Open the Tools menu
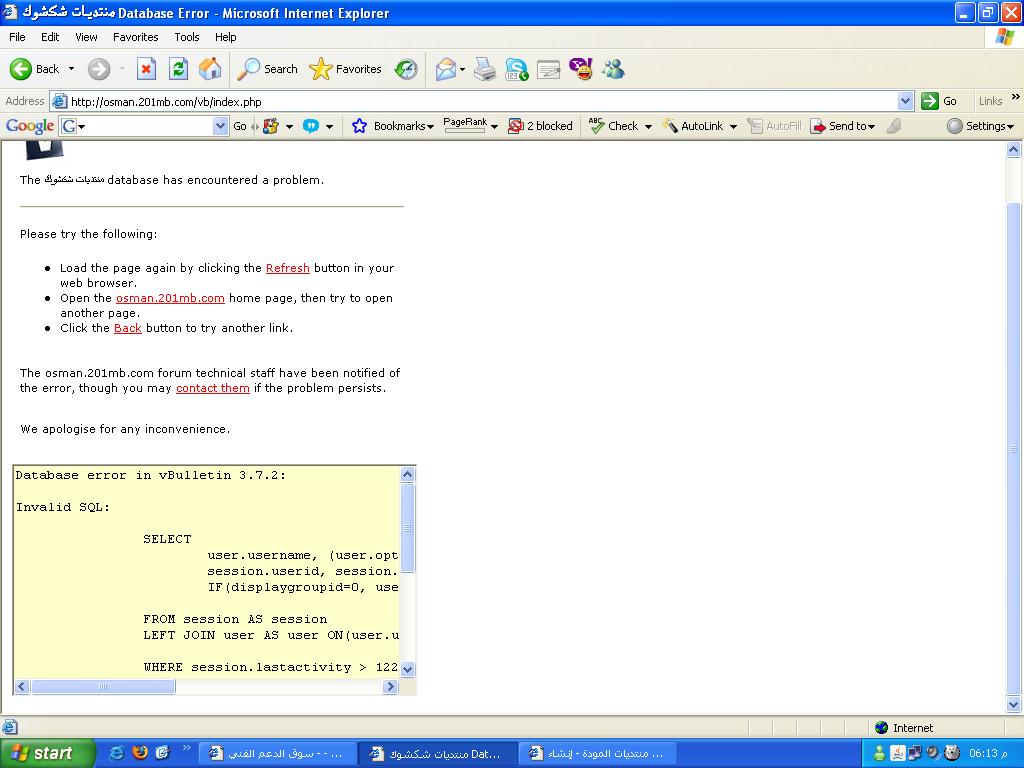The width and height of the screenshot is (1024, 768). pyautogui.click(x=187, y=37)
